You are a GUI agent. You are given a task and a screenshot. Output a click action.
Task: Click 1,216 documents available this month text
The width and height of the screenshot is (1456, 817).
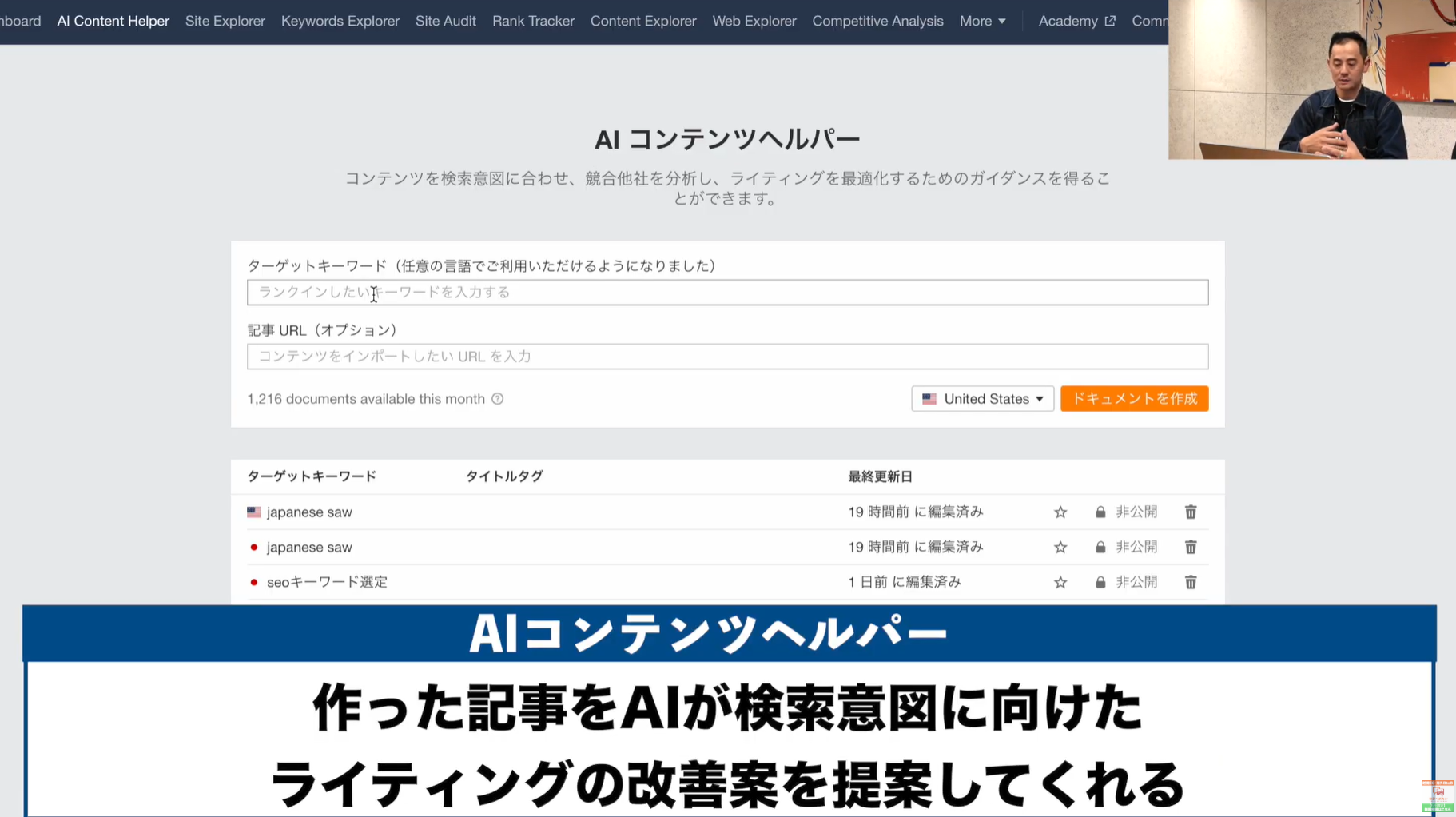click(366, 399)
